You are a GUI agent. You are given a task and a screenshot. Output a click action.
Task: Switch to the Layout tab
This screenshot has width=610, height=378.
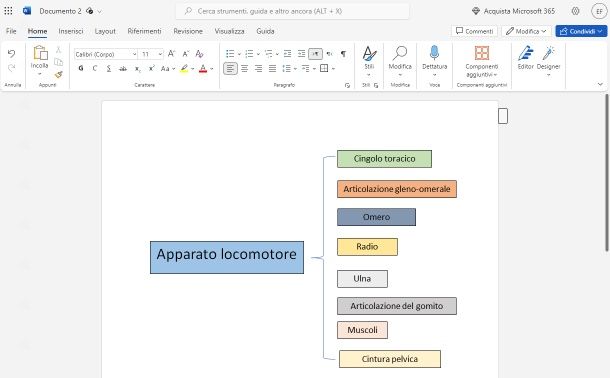point(105,31)
